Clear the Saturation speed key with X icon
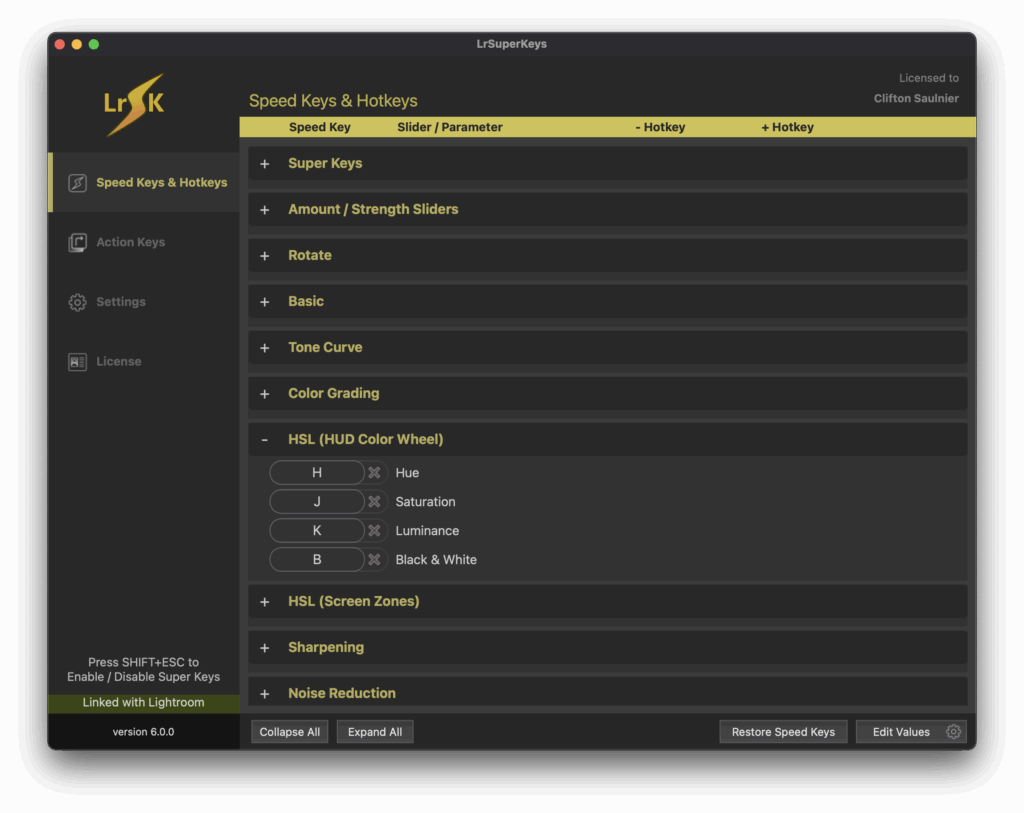1024x813 pixels. [374, 502]
